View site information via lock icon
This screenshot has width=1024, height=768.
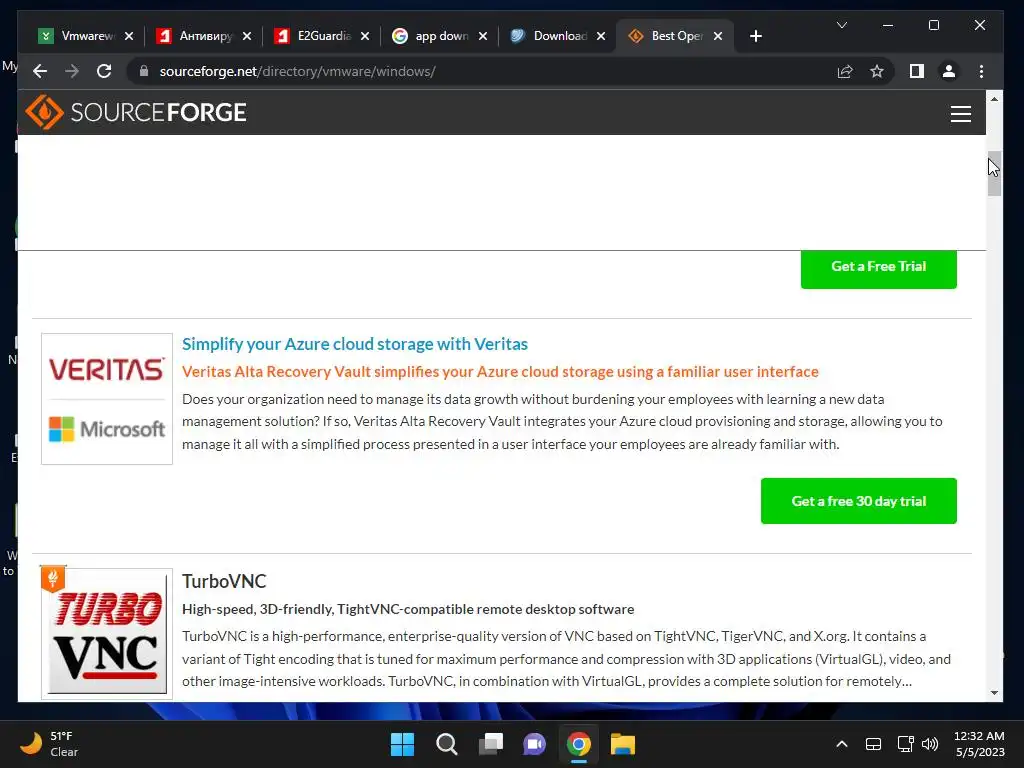[x=144, y=71]
